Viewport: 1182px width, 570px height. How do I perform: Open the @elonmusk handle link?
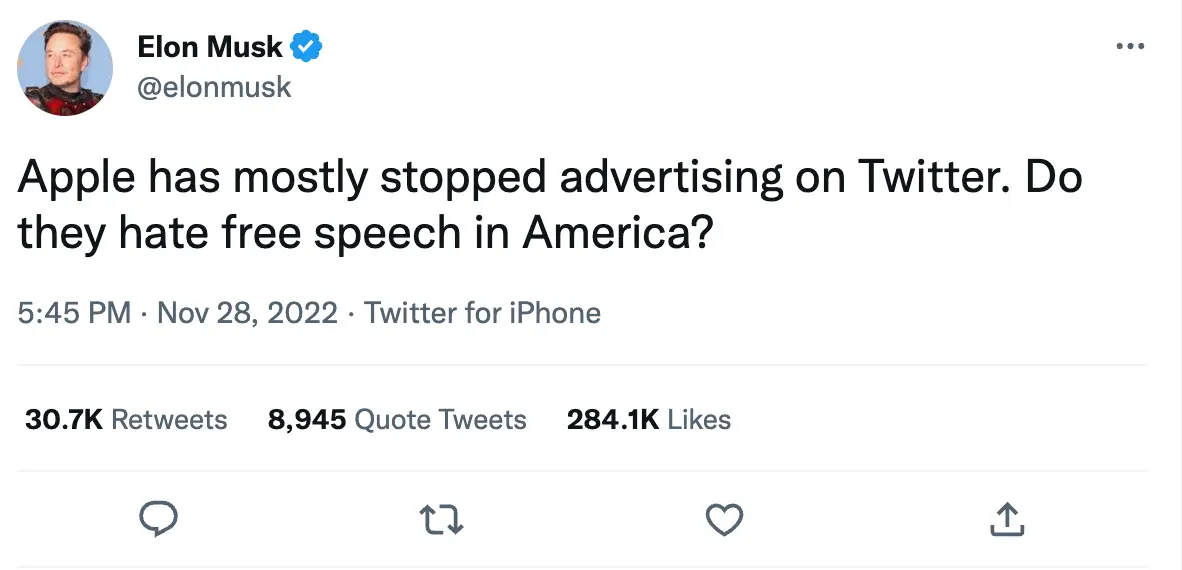click(x=214, y=87)
